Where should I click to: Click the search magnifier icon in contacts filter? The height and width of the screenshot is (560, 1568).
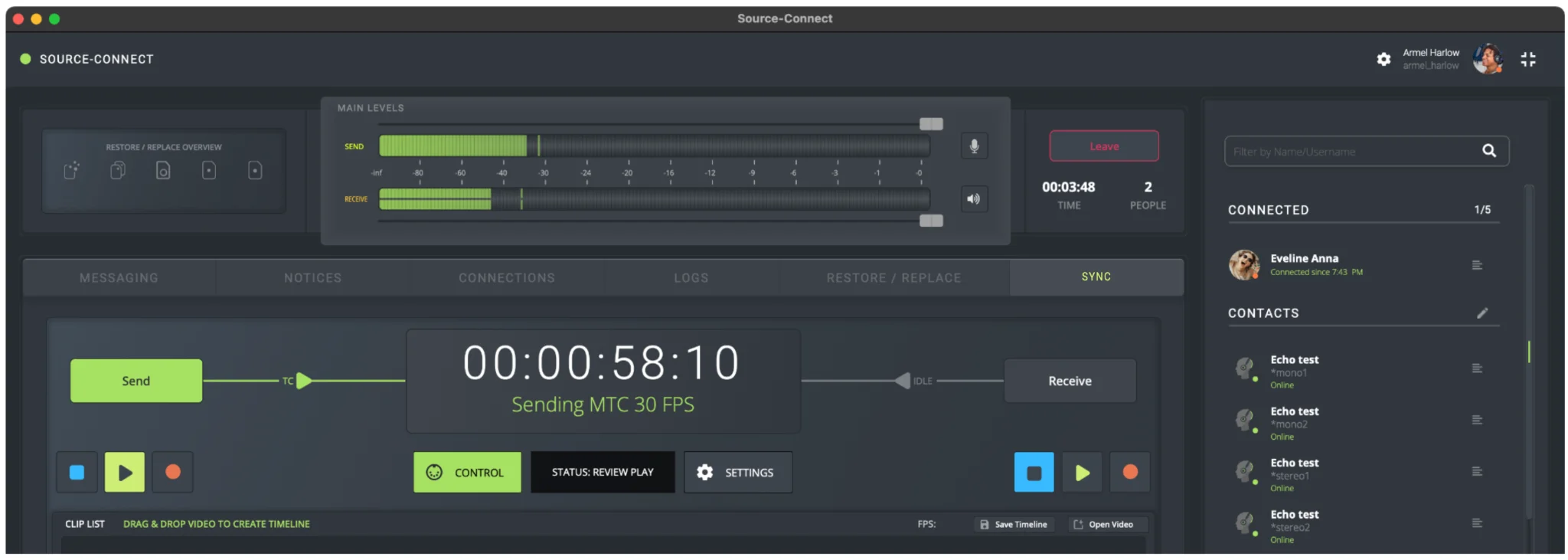pyautogui.click(x=1489, y=151)
